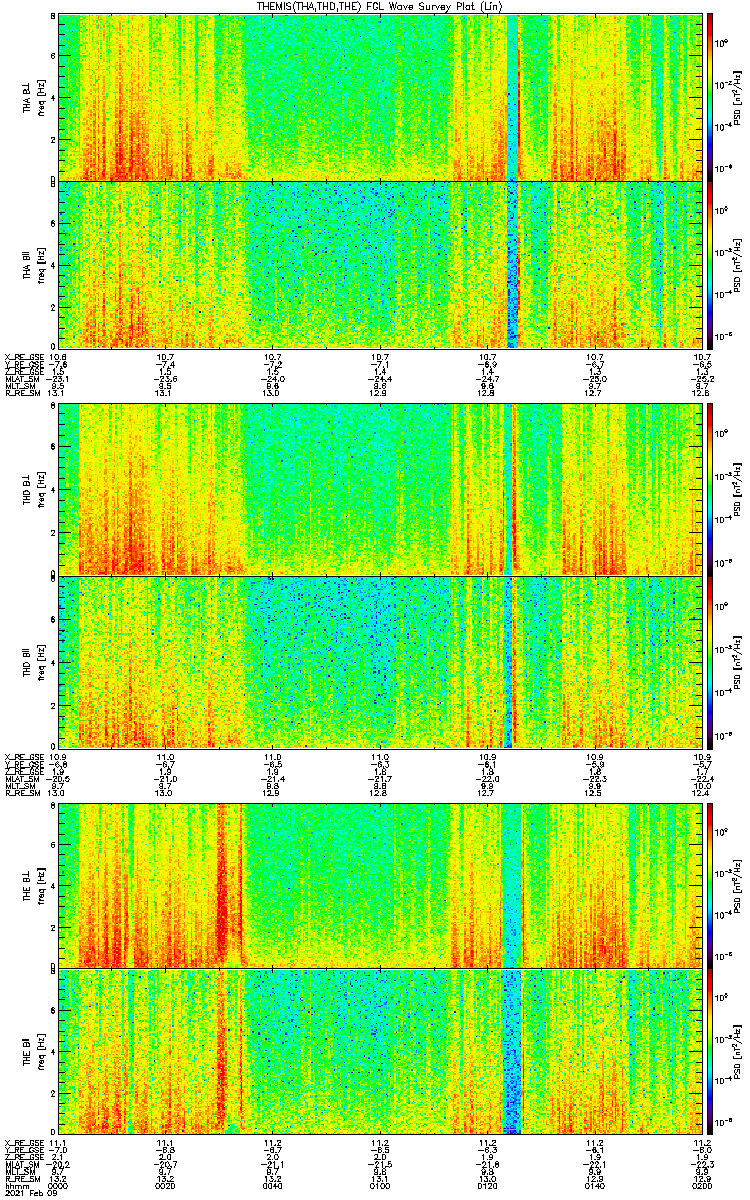Click the X_RE_GSE row label under THE panels
The height and width of the screenshot is (1200, 750).
tap(24, 1142)
